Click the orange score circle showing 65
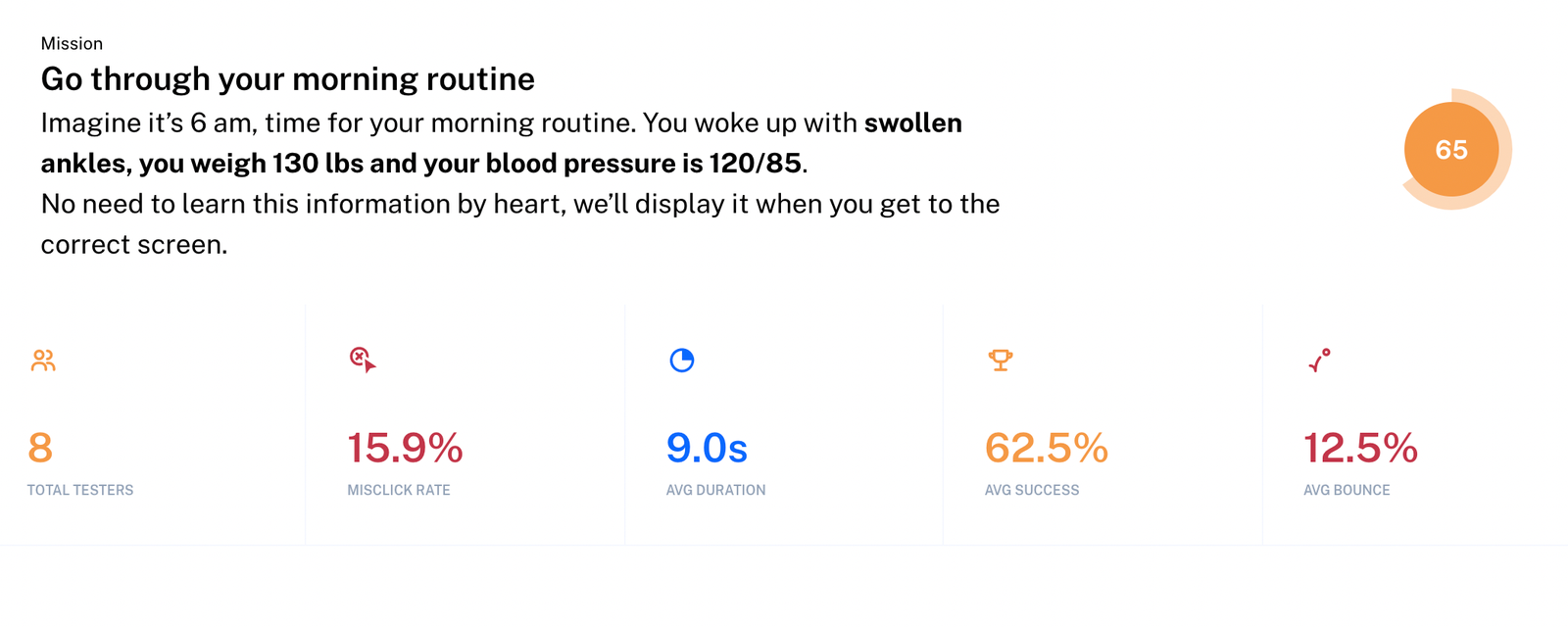Viewport: 1568px width, 627px height. 1451,149
